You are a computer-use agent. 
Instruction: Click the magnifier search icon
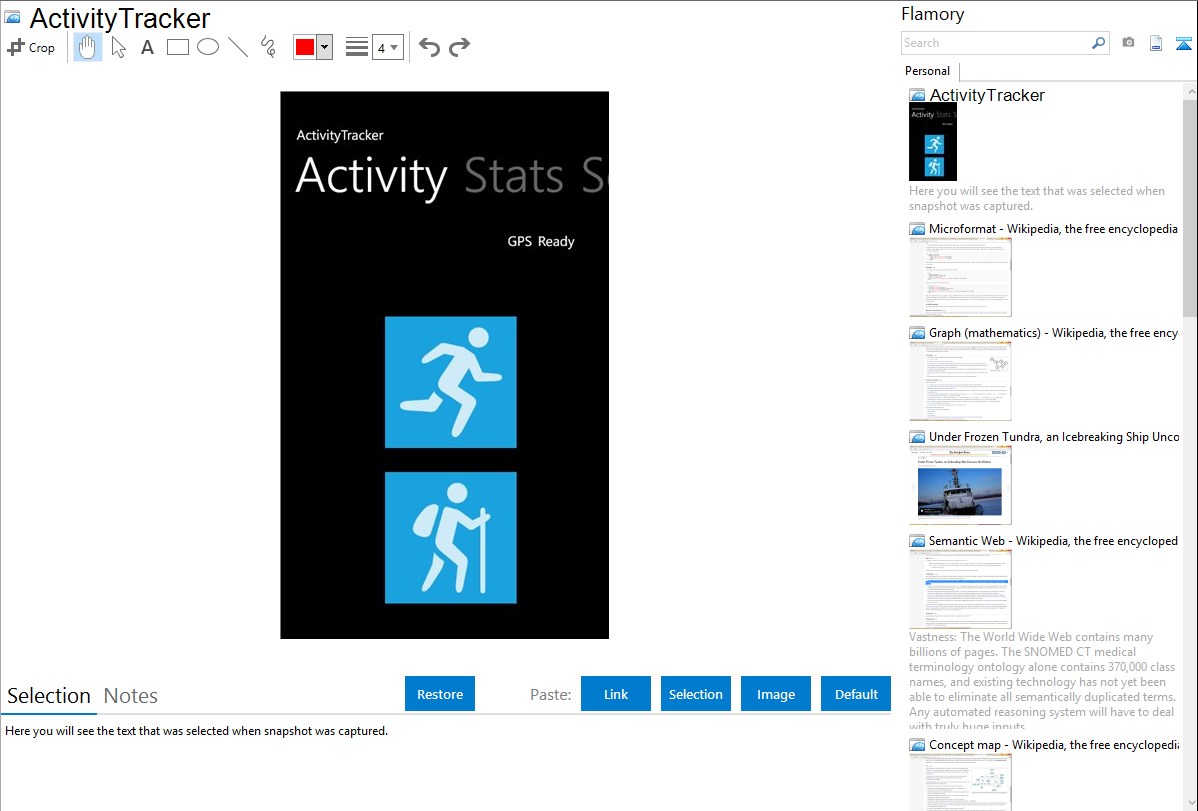click(x=1098, y=43)
